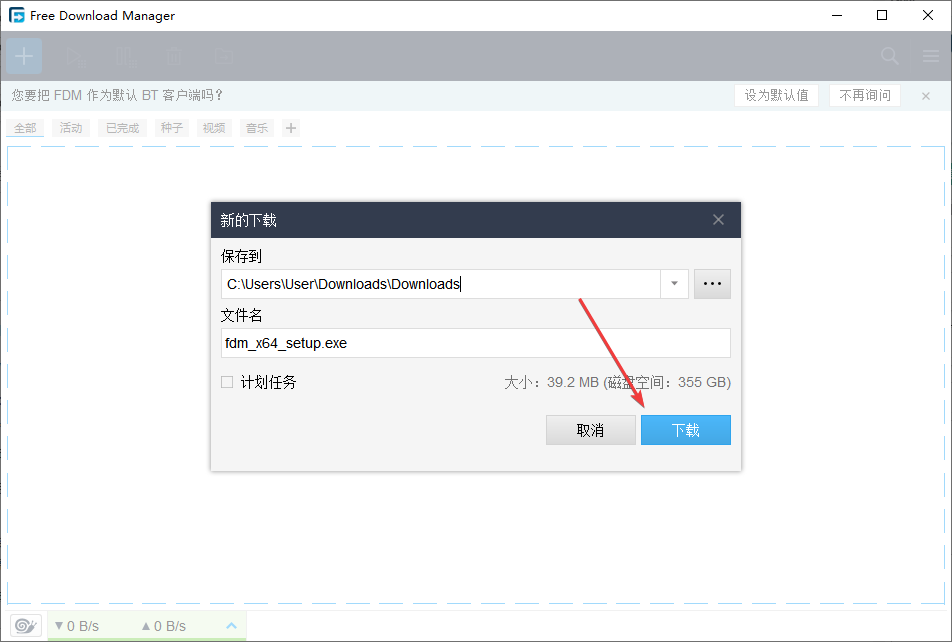Viewport: 952px width, 642px height.
Task: Open the hamburger main menu
Action: 931,56
